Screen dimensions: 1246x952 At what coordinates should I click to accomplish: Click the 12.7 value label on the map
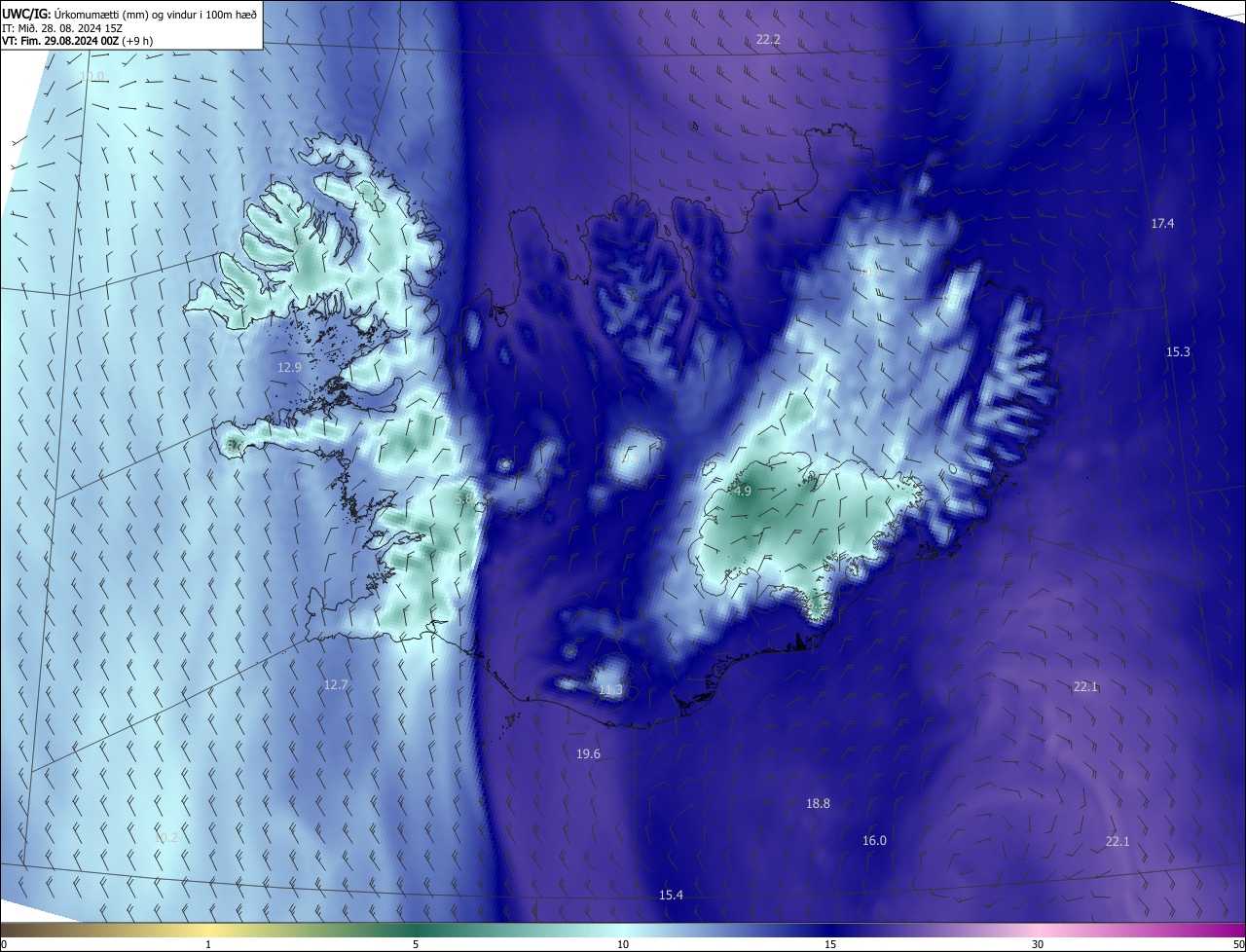[335, 685]
